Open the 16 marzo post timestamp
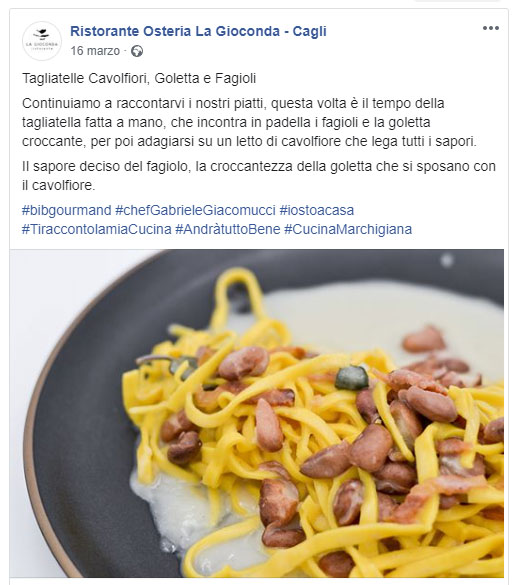518x585 pixels. [x=95, y=51]
